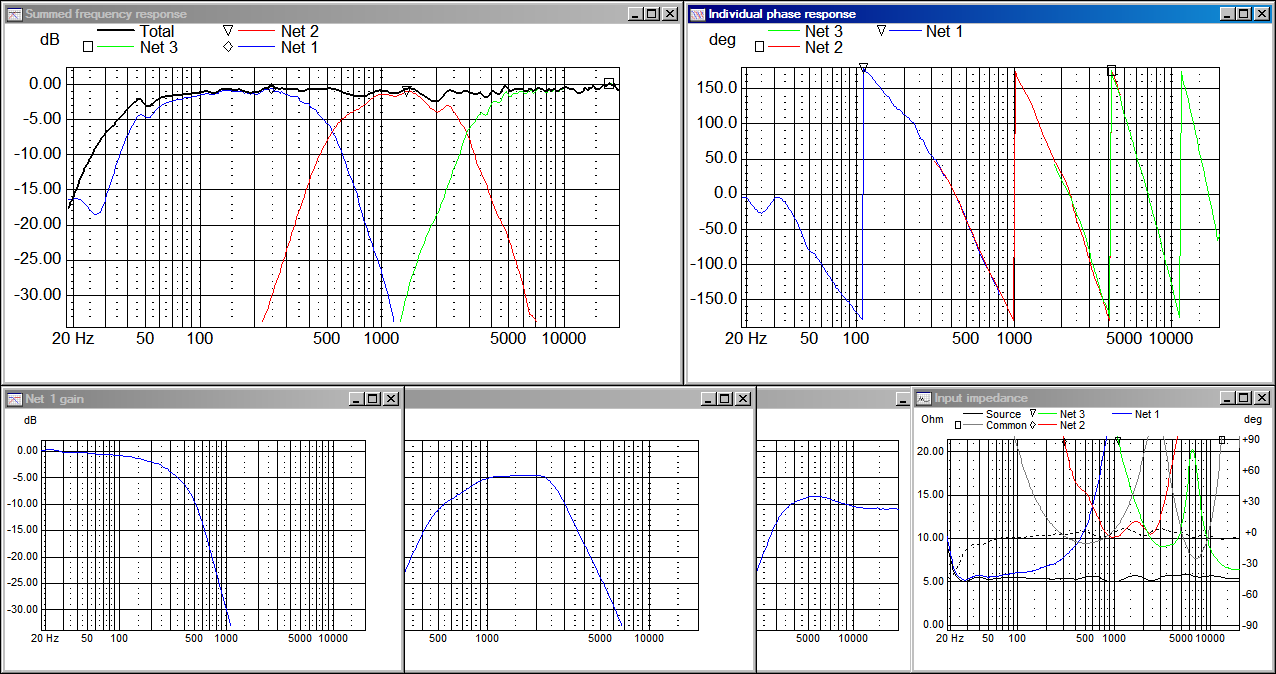
Task: Minimize the Summed frequency response window
Action: 636,14
